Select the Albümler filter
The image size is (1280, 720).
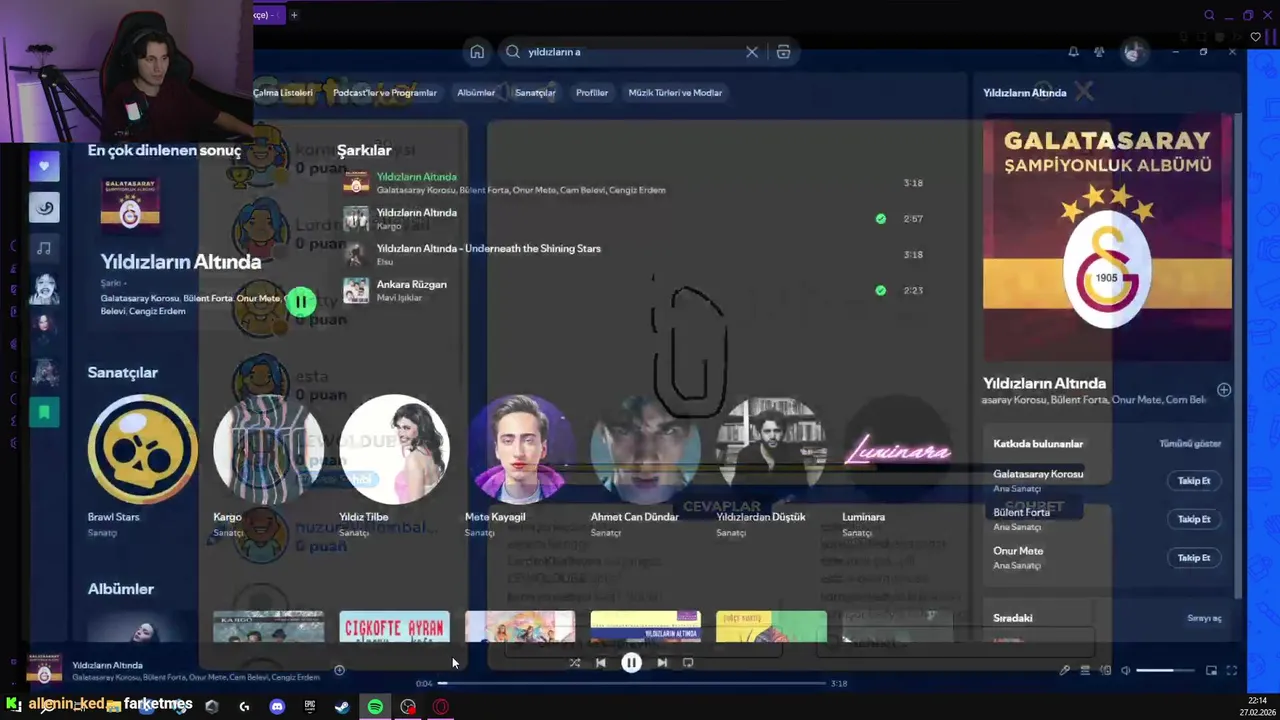pos(476,92)
